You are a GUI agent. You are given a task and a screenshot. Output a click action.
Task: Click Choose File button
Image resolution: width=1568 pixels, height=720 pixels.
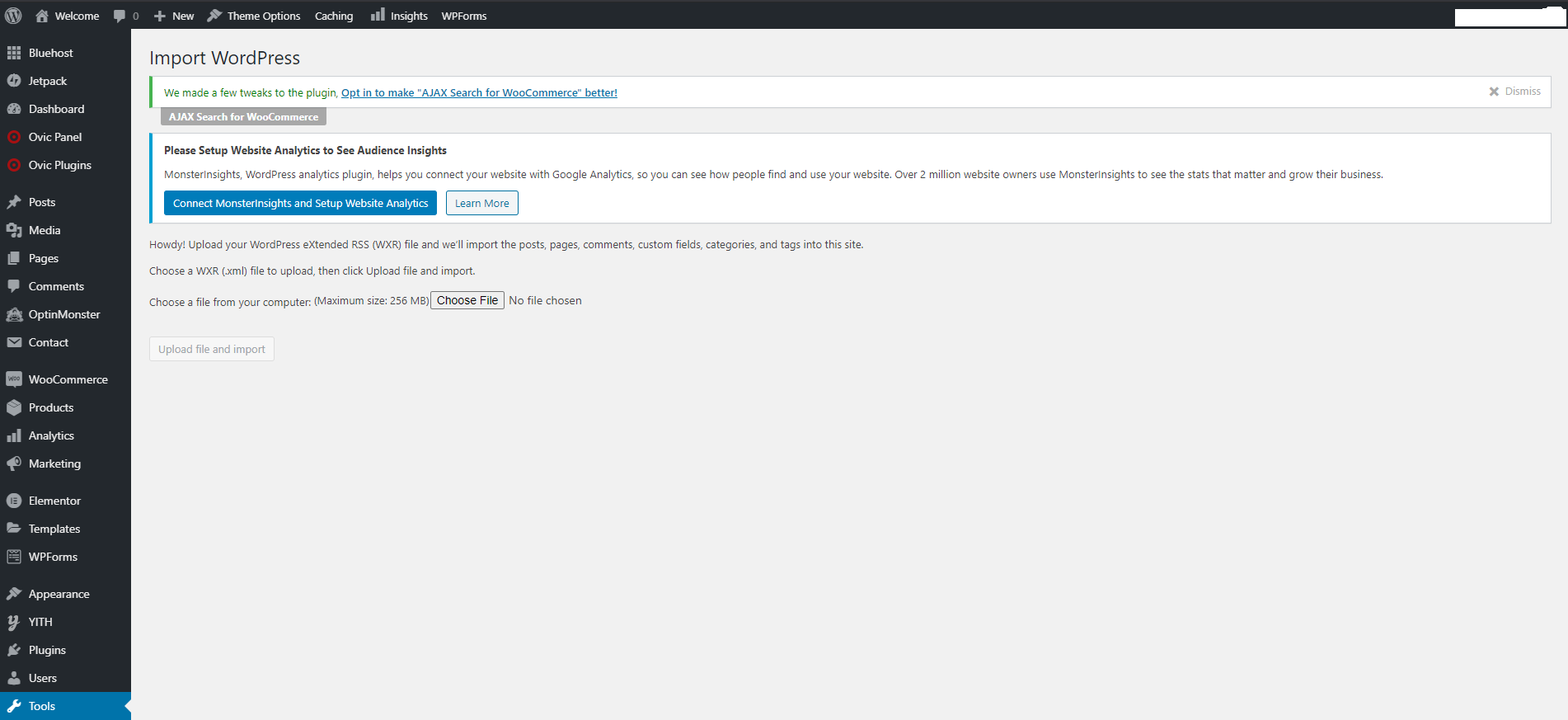coord(467,300)
